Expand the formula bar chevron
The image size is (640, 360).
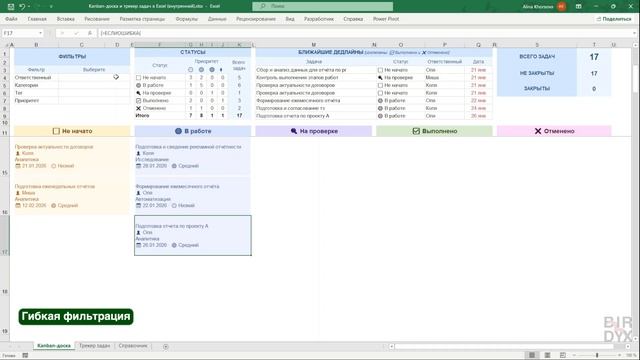pos(635,33)
